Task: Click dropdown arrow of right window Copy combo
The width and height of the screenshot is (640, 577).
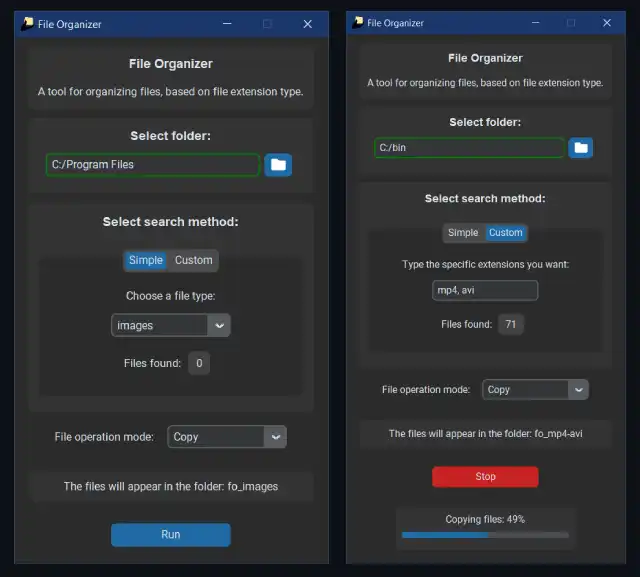Action: pyautogui.click(x=578, y=390)
